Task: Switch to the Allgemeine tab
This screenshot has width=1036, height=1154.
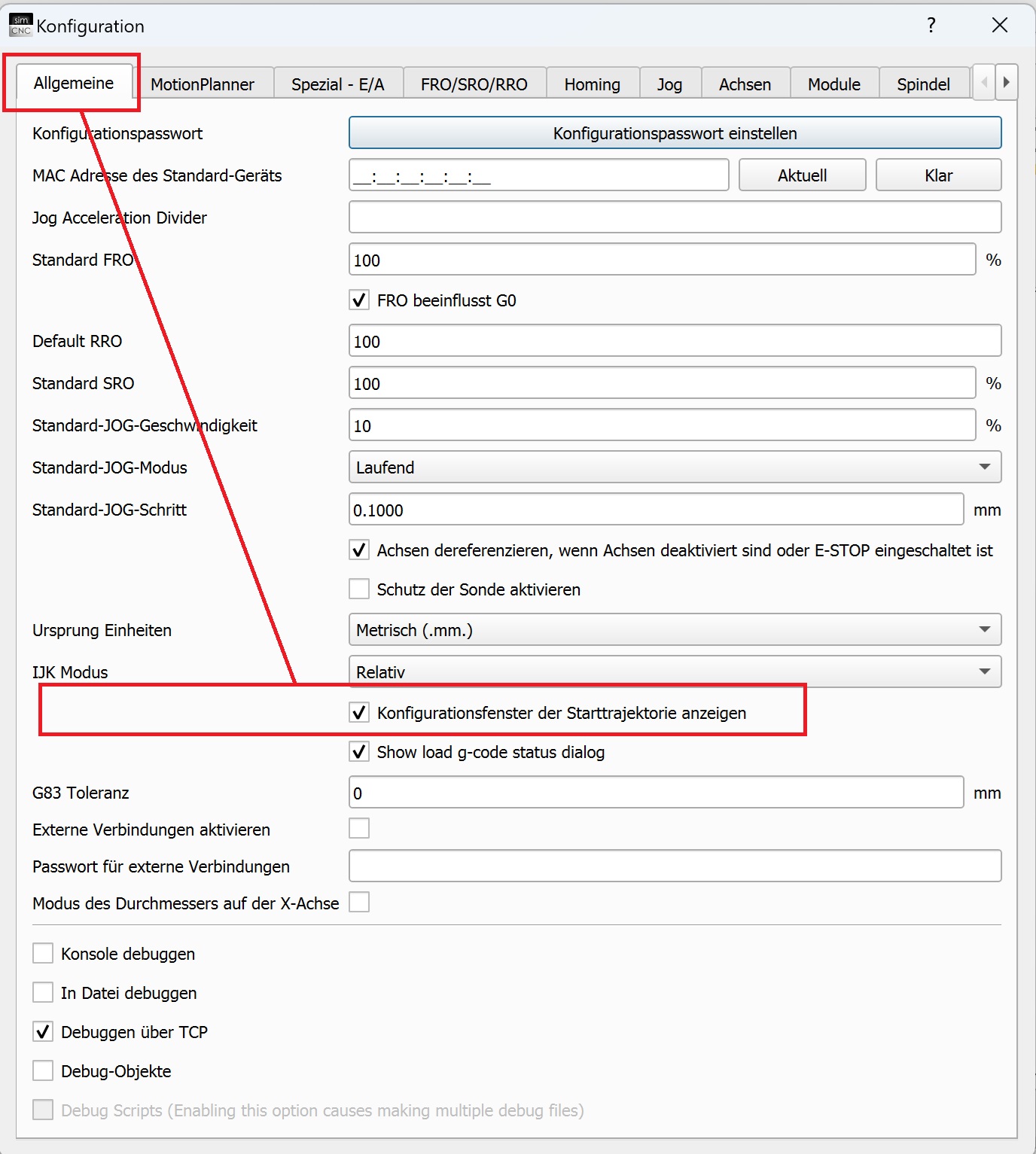Action: [x=74, y=83]
